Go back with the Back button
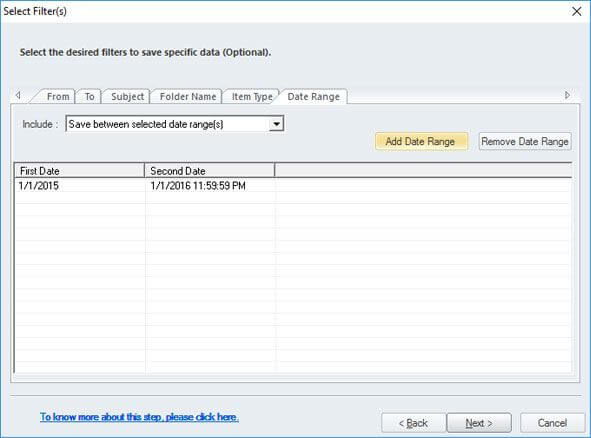Viewport: 591px width, 438px height. (413, 423)
